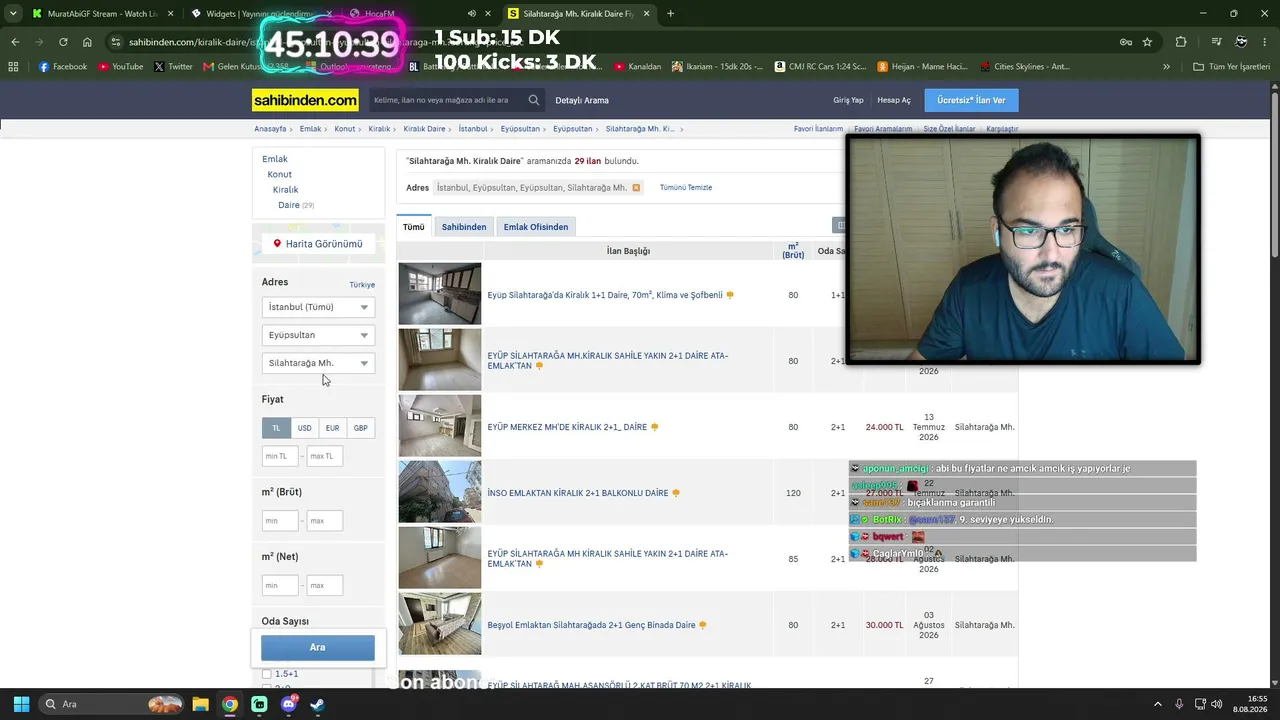
Task: Switch to the Sahibinden listings tab
Action: [464, 227]
